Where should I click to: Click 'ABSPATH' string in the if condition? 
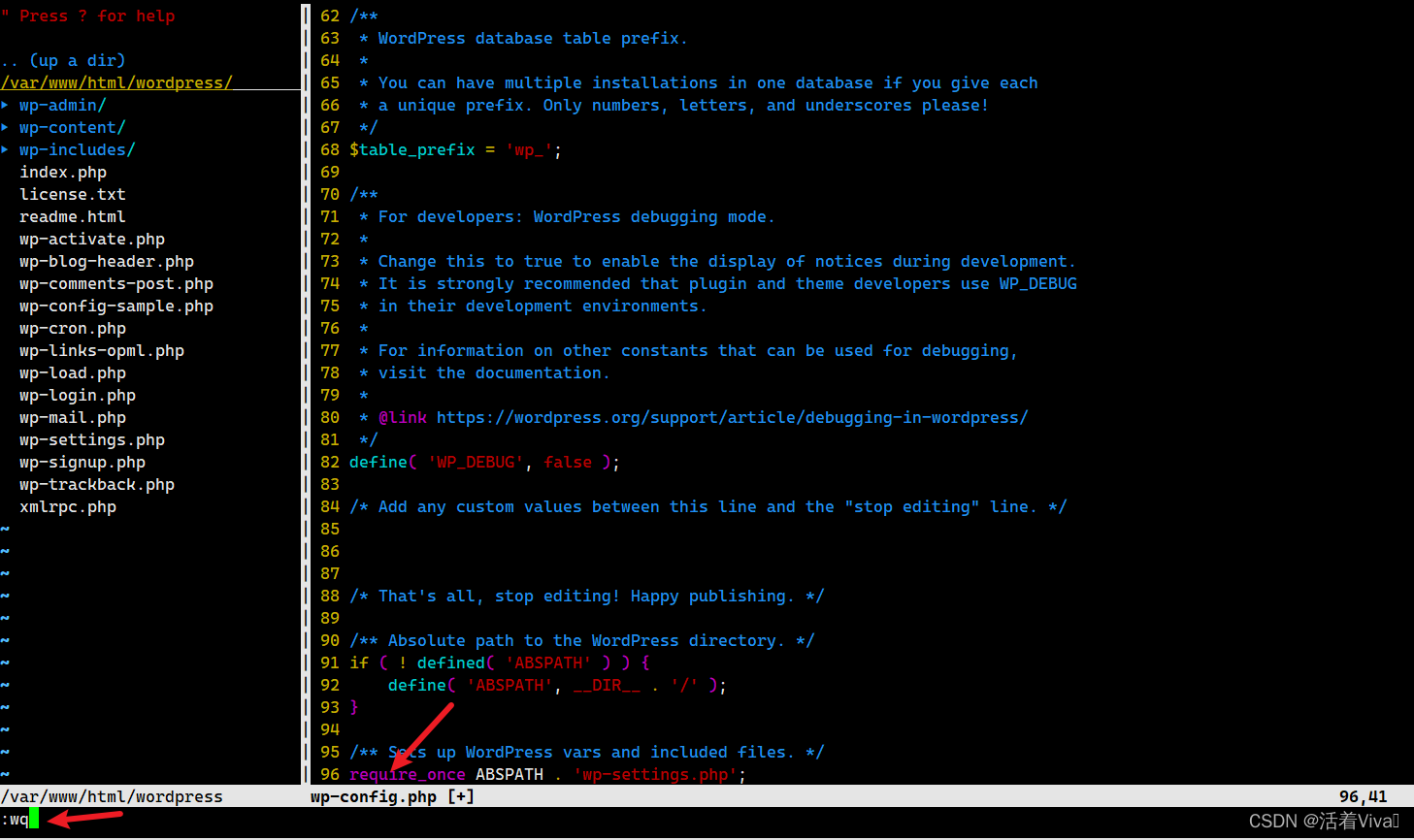pos(548,662)
